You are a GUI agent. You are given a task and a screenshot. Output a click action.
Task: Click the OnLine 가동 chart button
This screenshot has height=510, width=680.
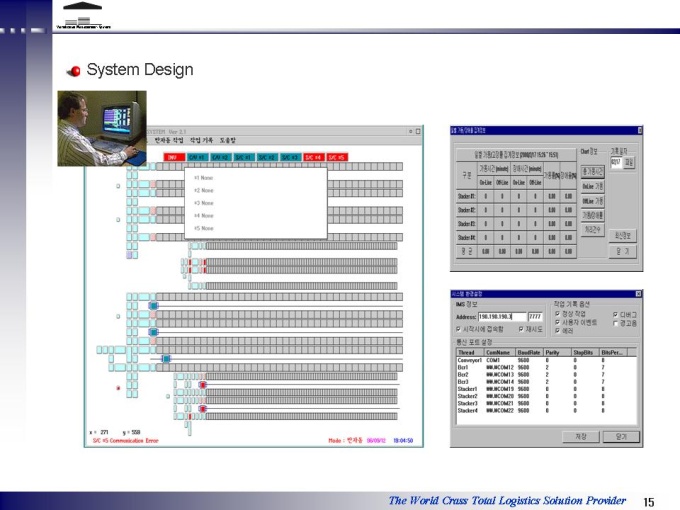(592, 186)
